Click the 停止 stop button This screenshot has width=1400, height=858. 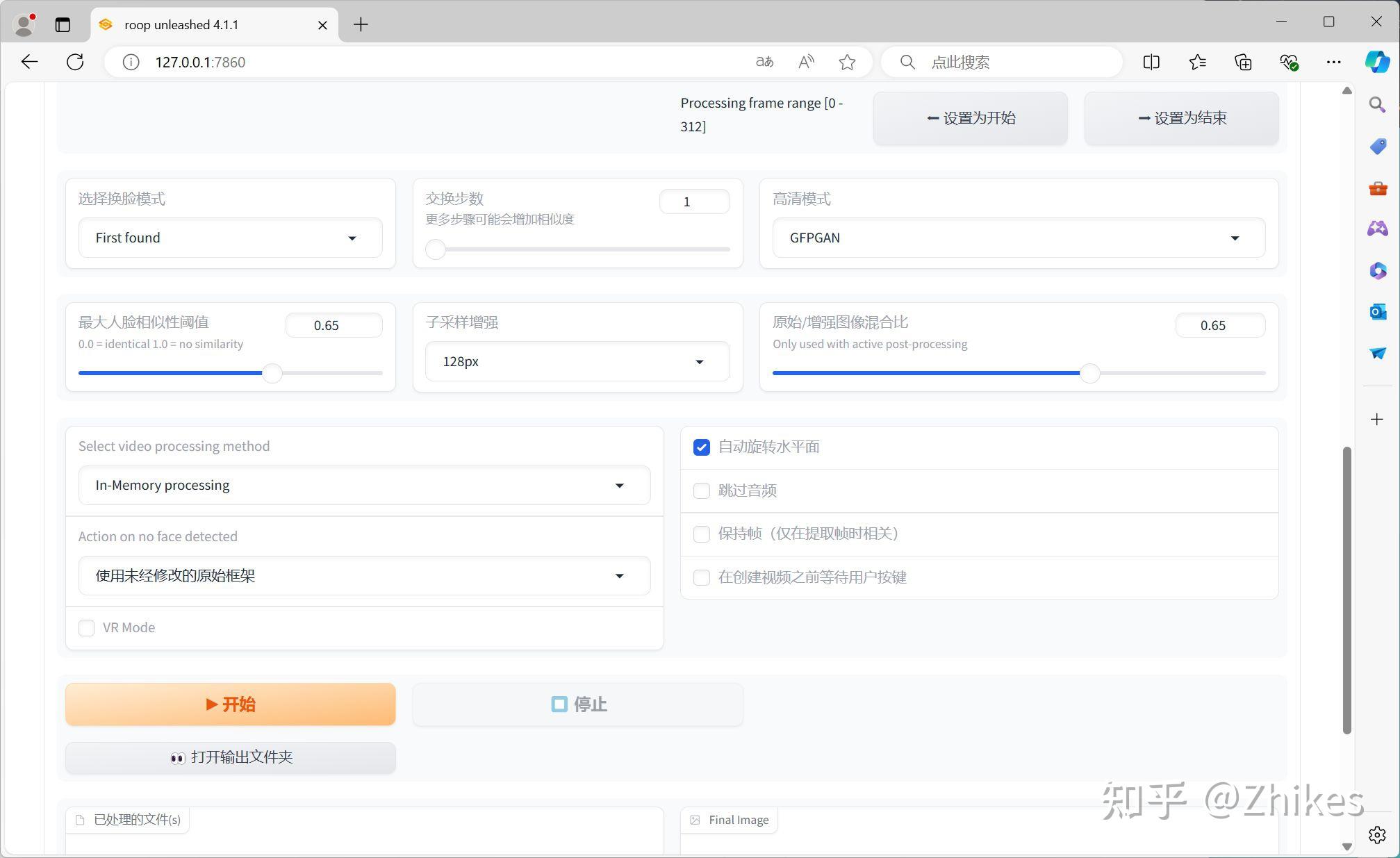click(577, 704)
